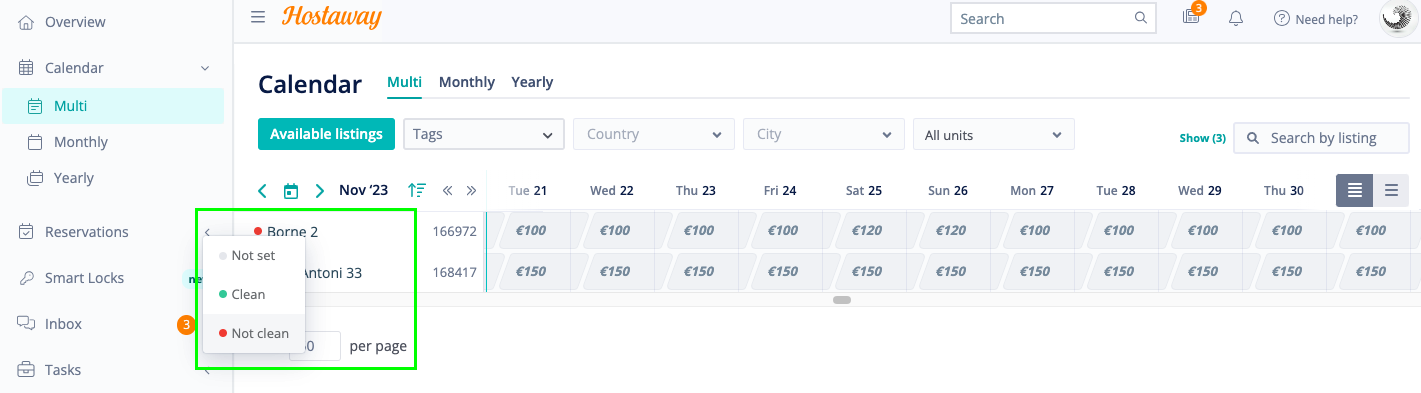Click the Available listings button
1421x393 pixels.
coord(326,134)
